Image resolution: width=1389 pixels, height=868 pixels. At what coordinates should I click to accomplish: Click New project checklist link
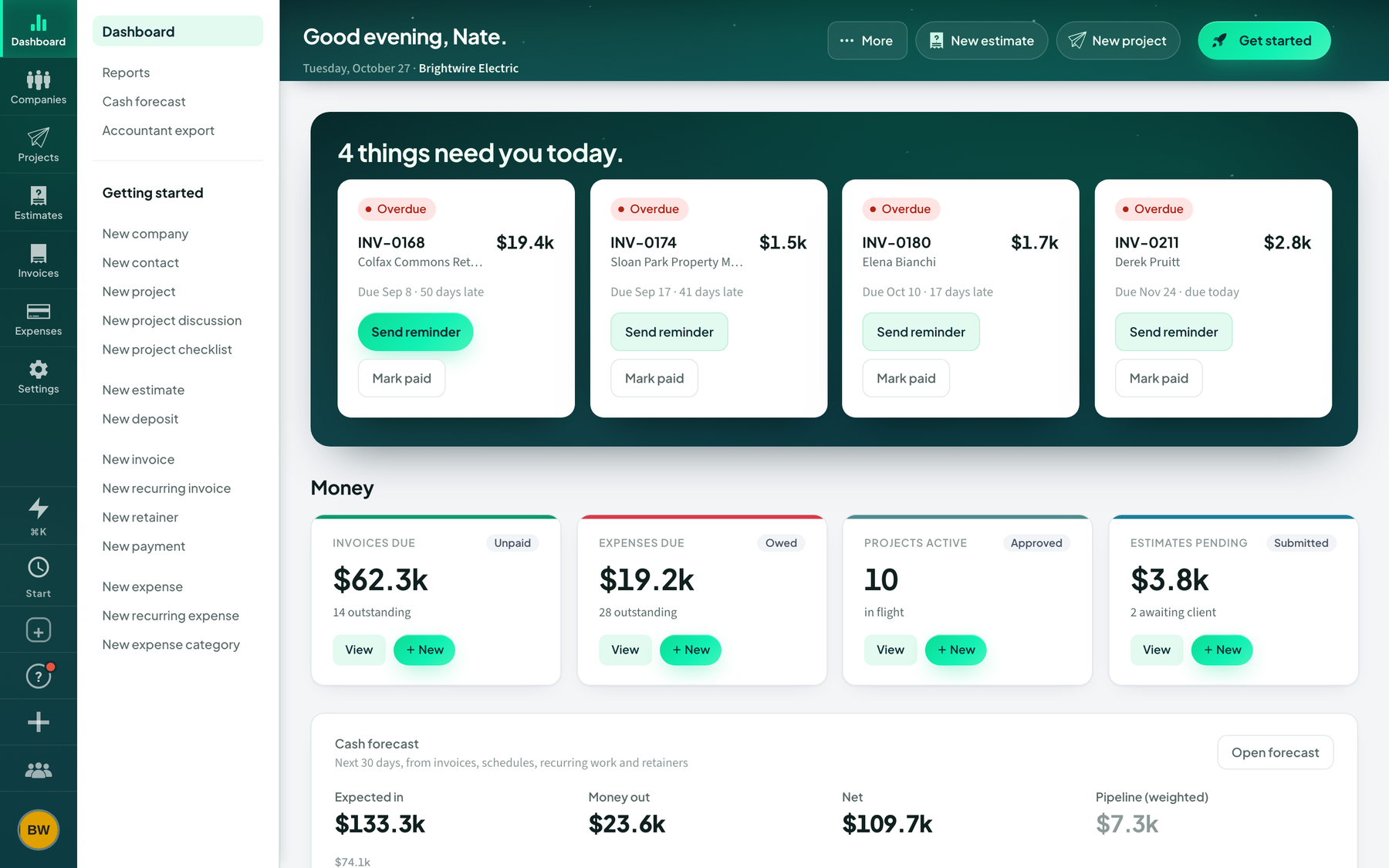[x=167, y=350]
